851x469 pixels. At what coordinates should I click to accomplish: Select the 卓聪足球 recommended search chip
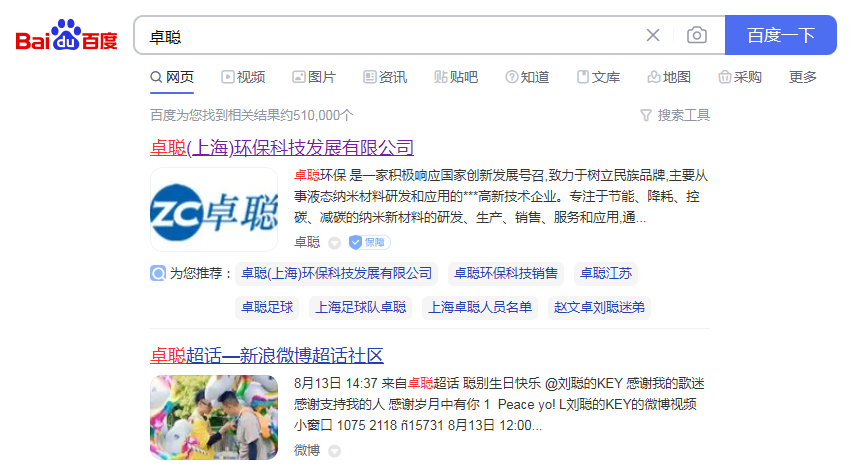point(267,307)
